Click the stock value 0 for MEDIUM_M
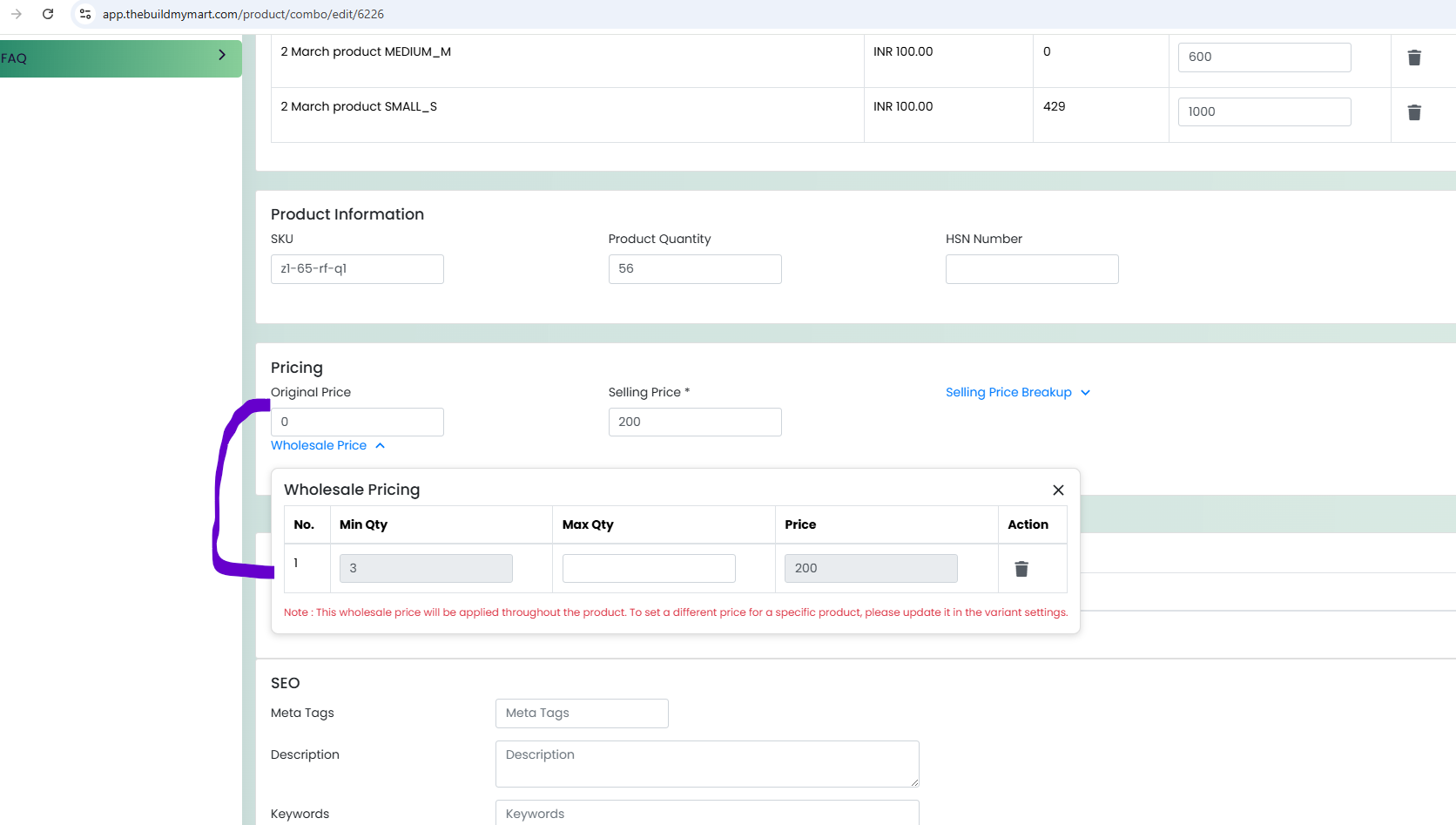 coord(1047,51)
